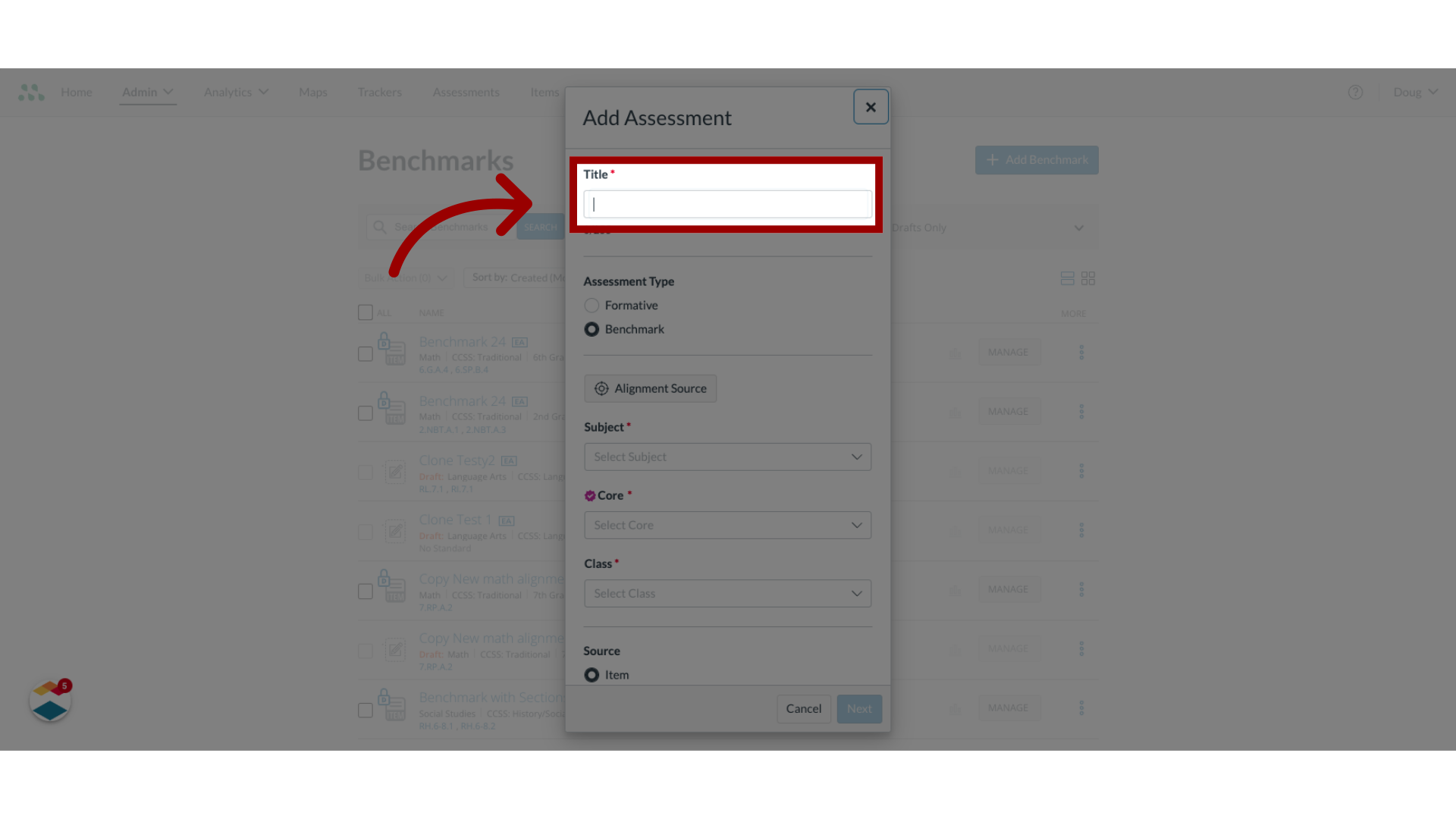Expand the Select Core dropdown

click(x=727, y=524)
